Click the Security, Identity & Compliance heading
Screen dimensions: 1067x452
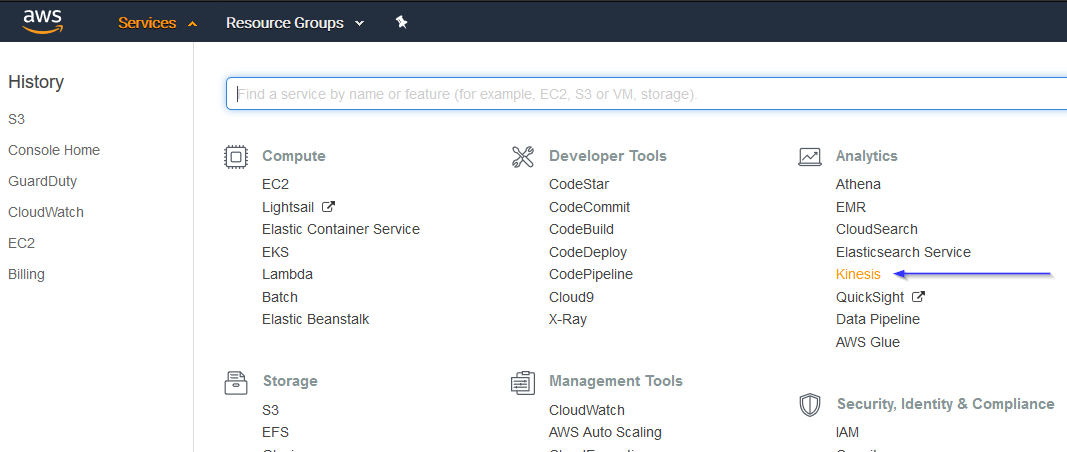click(x=946, y=404)
